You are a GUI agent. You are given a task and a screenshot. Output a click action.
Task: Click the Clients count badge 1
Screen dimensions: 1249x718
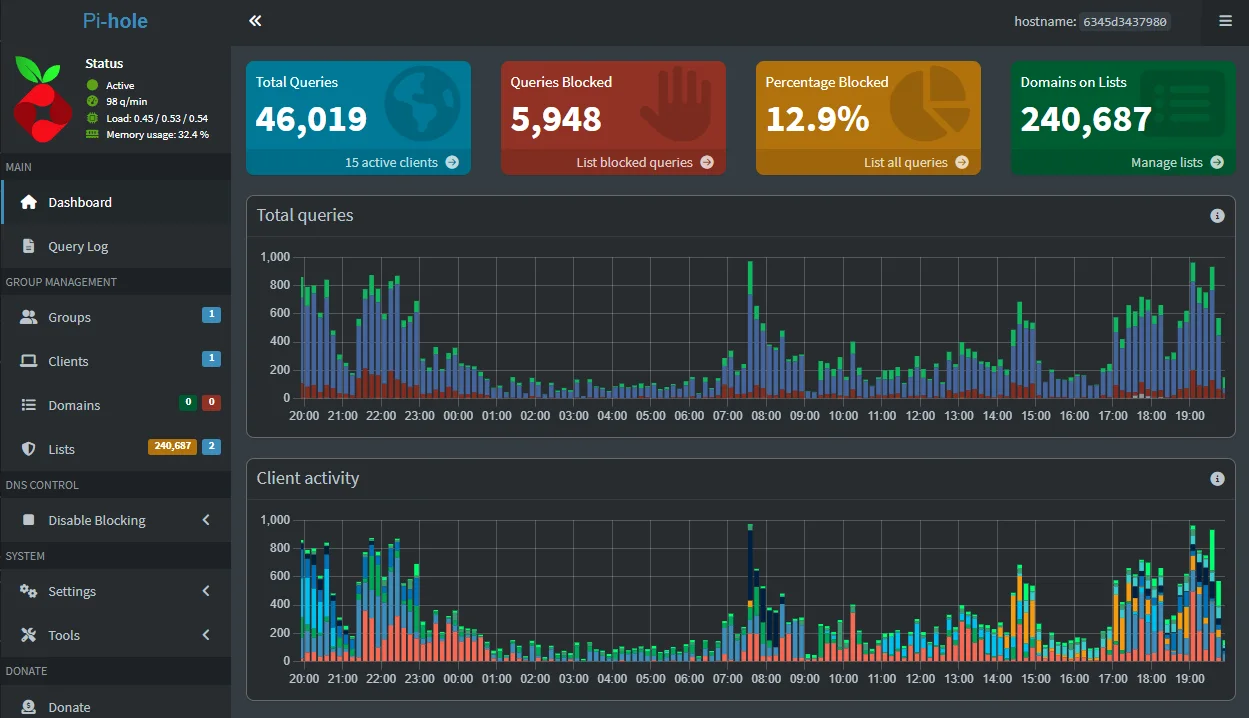coord(211,359)
